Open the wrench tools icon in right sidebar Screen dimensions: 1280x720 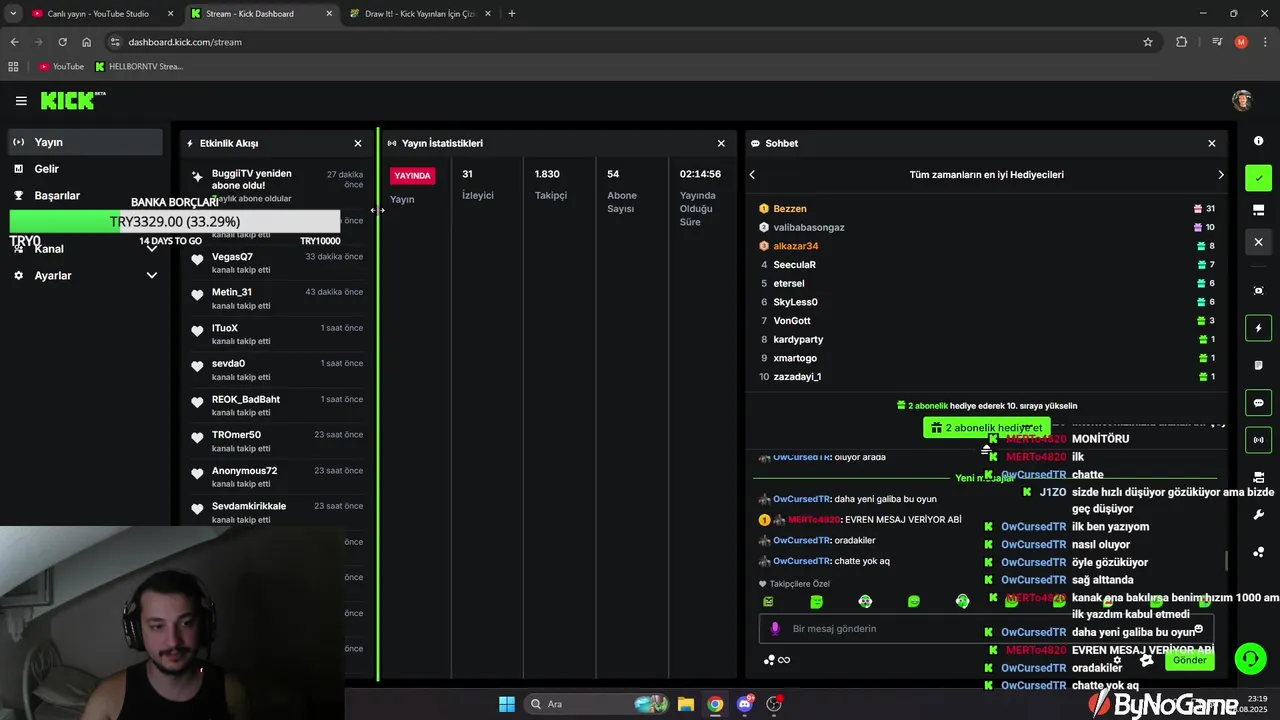point(1258,514)
